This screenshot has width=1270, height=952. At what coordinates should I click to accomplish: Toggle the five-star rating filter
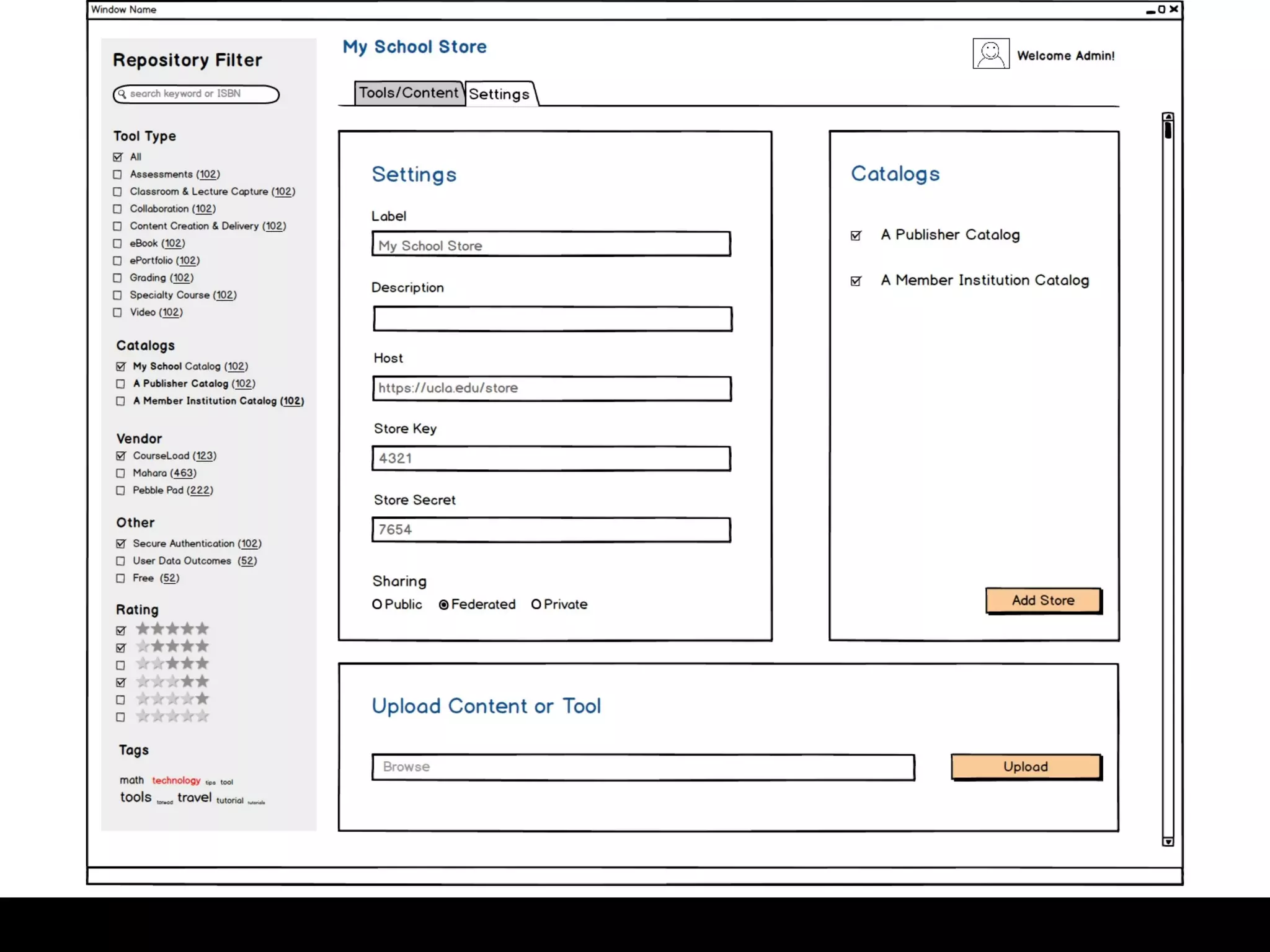coord(121,630)
